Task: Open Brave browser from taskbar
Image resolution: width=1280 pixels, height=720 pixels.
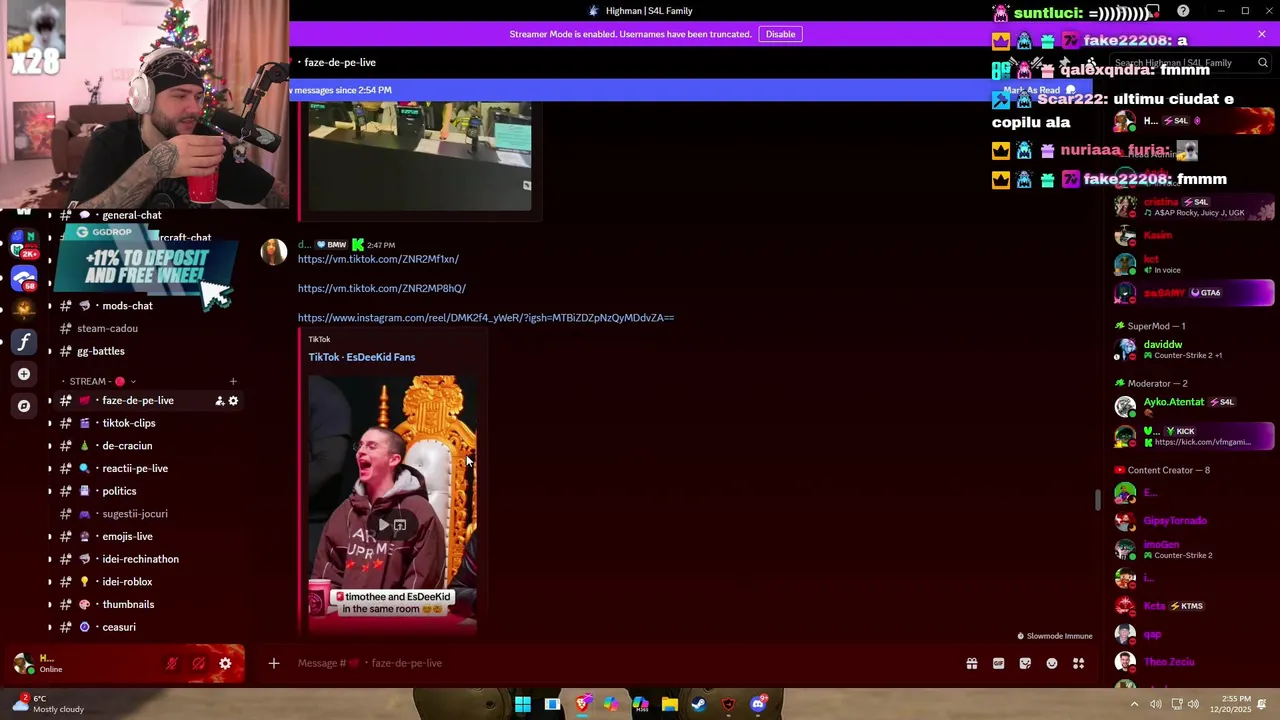Action: [582, 705]
